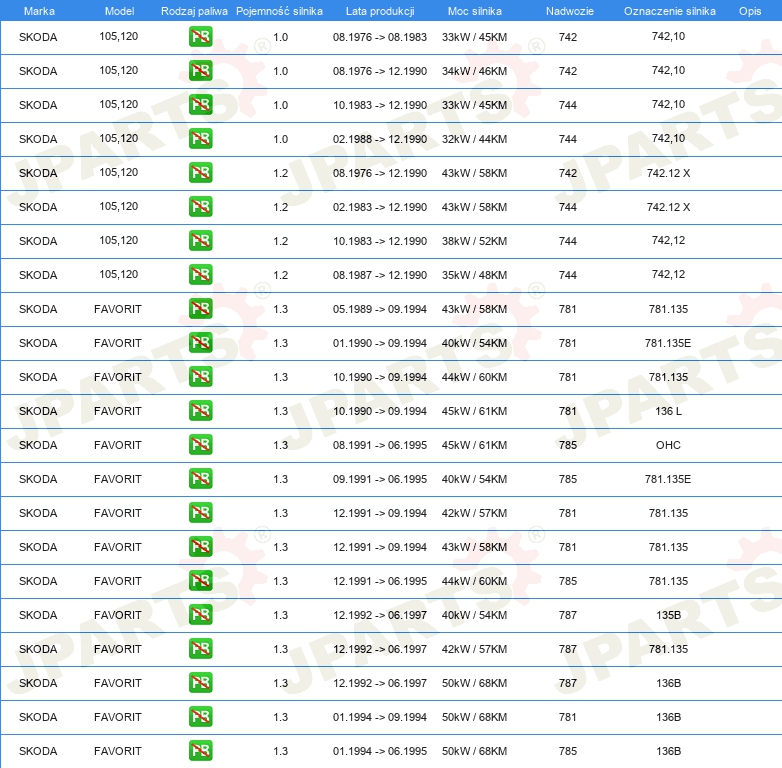Screen dimensions: 782x768
Task: Click the fuel icon in the 02.1983 row
Action: pos(200,206)
